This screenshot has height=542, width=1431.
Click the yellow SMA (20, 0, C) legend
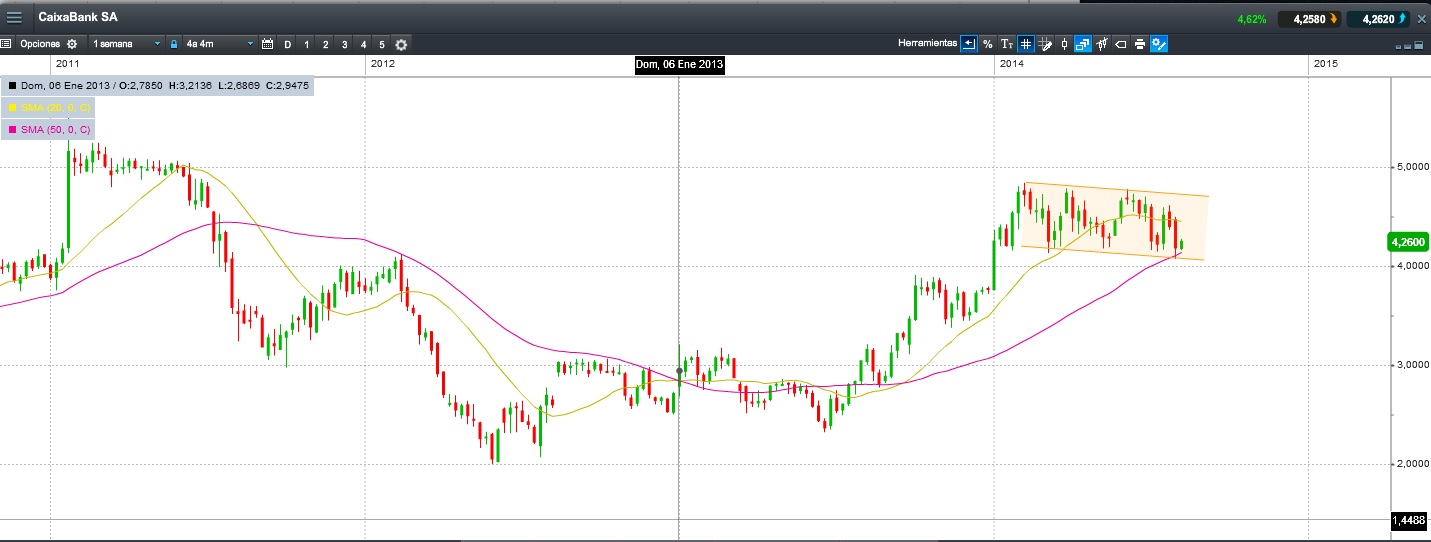(x=49, y=107)
